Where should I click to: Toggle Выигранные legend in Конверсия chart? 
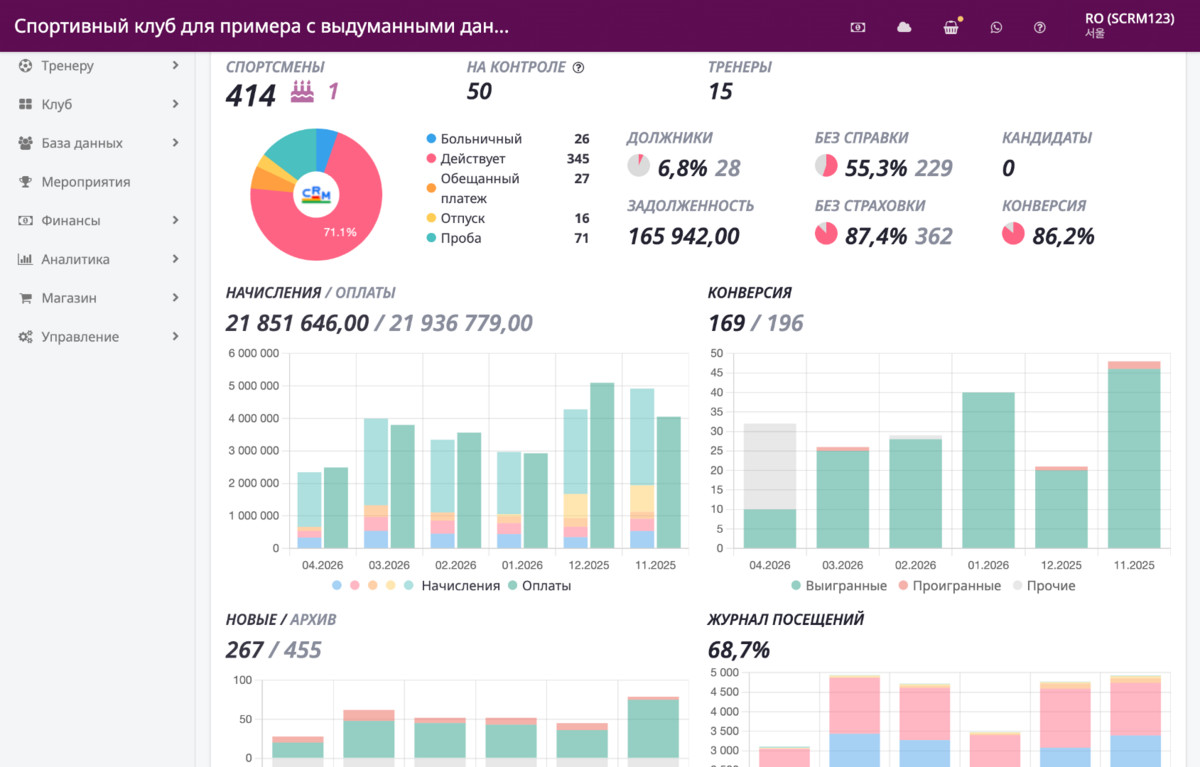(839, 586)
